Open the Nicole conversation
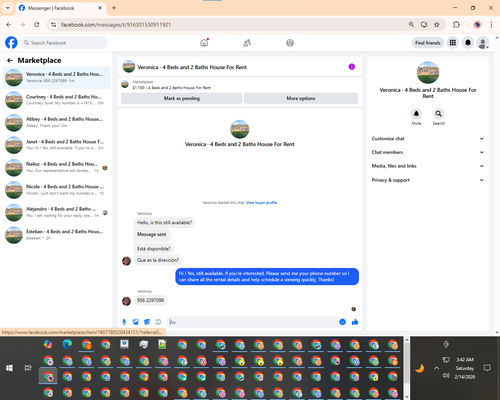Viewport: 500px width, 400px height. (x=56, y=190)
